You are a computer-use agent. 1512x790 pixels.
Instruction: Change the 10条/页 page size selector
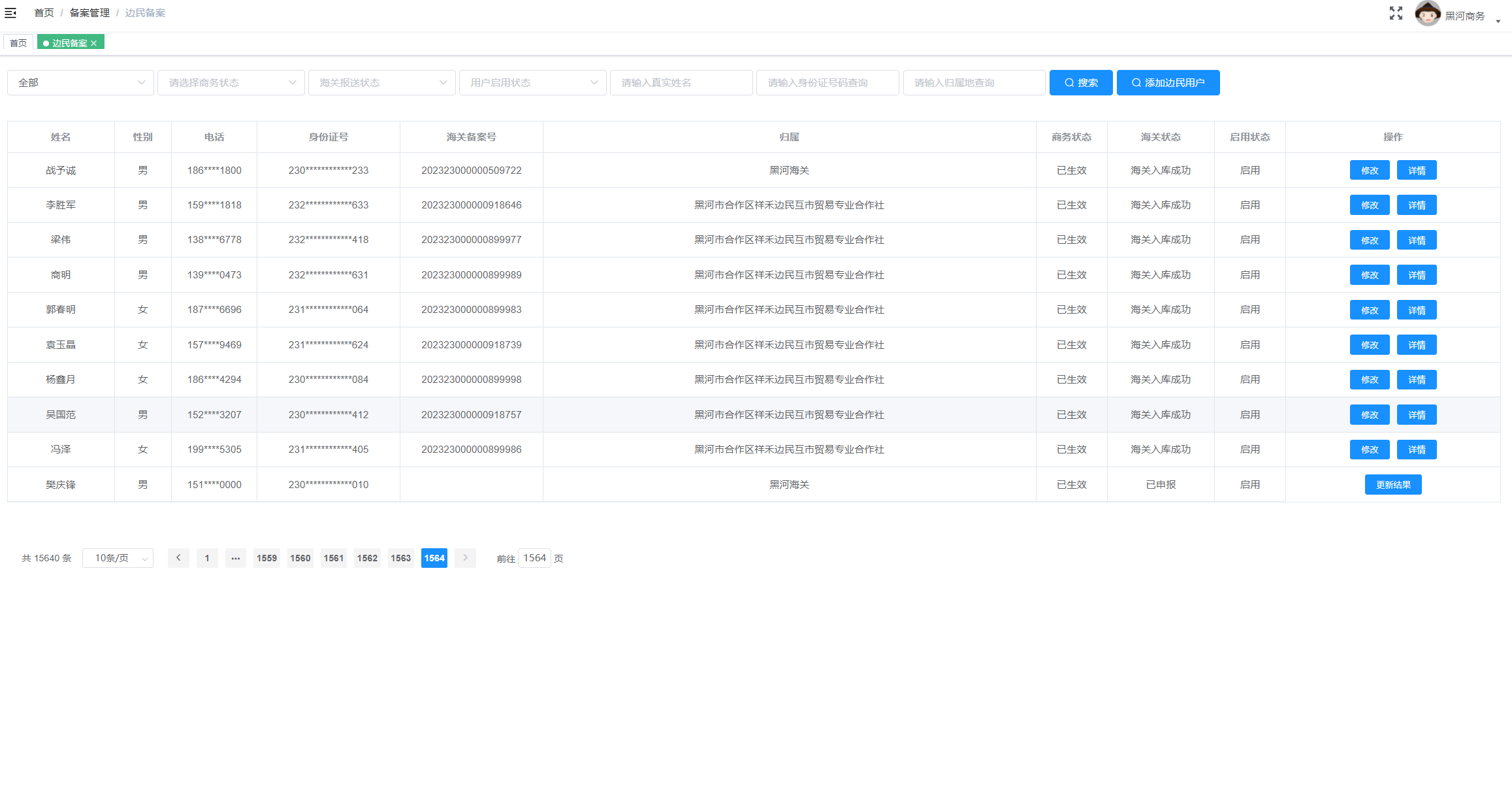[x=118, y=558]
